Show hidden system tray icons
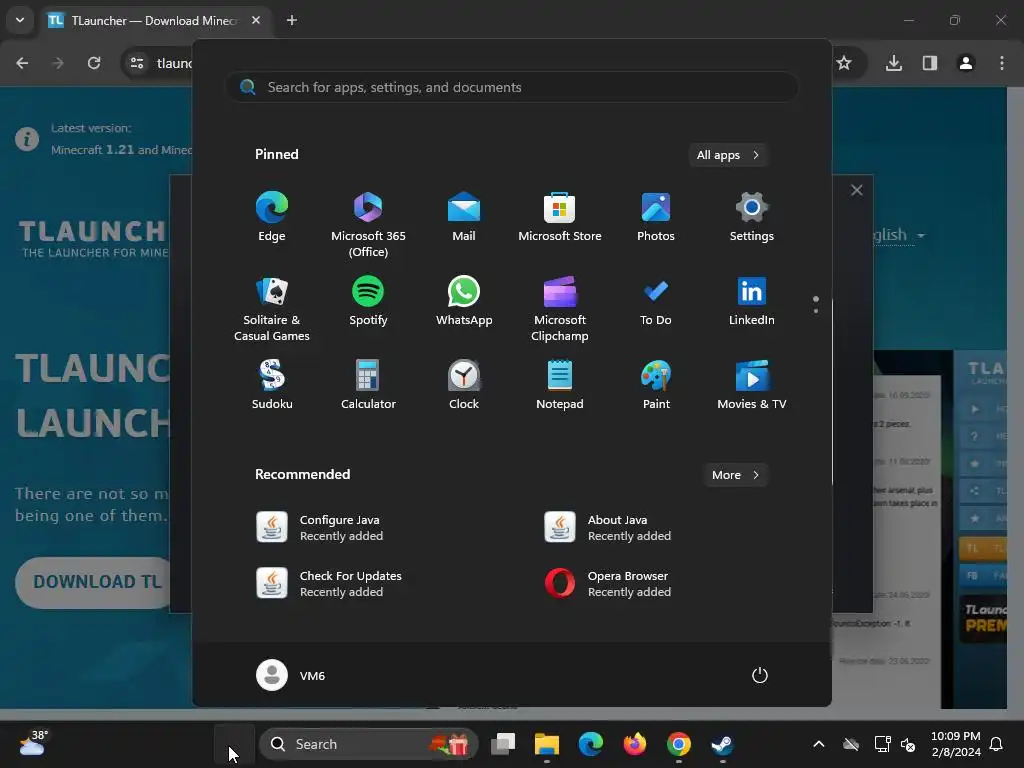The width and height of the screenshot is (1024, 768). (x=818, y=744)
